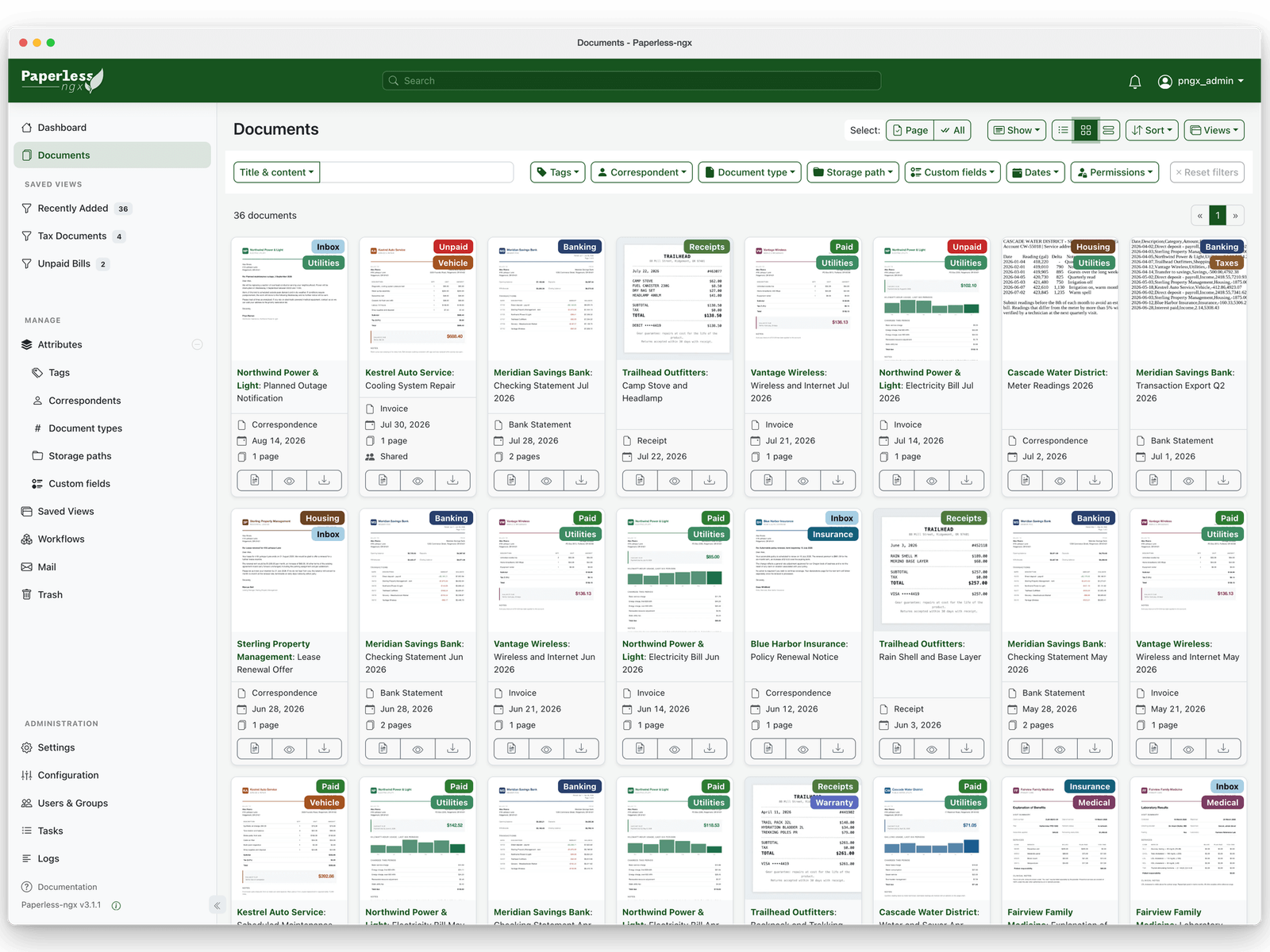Select all documents with the All button
The width and height of the screenshot is (1270, 952).
pos(952,130)
